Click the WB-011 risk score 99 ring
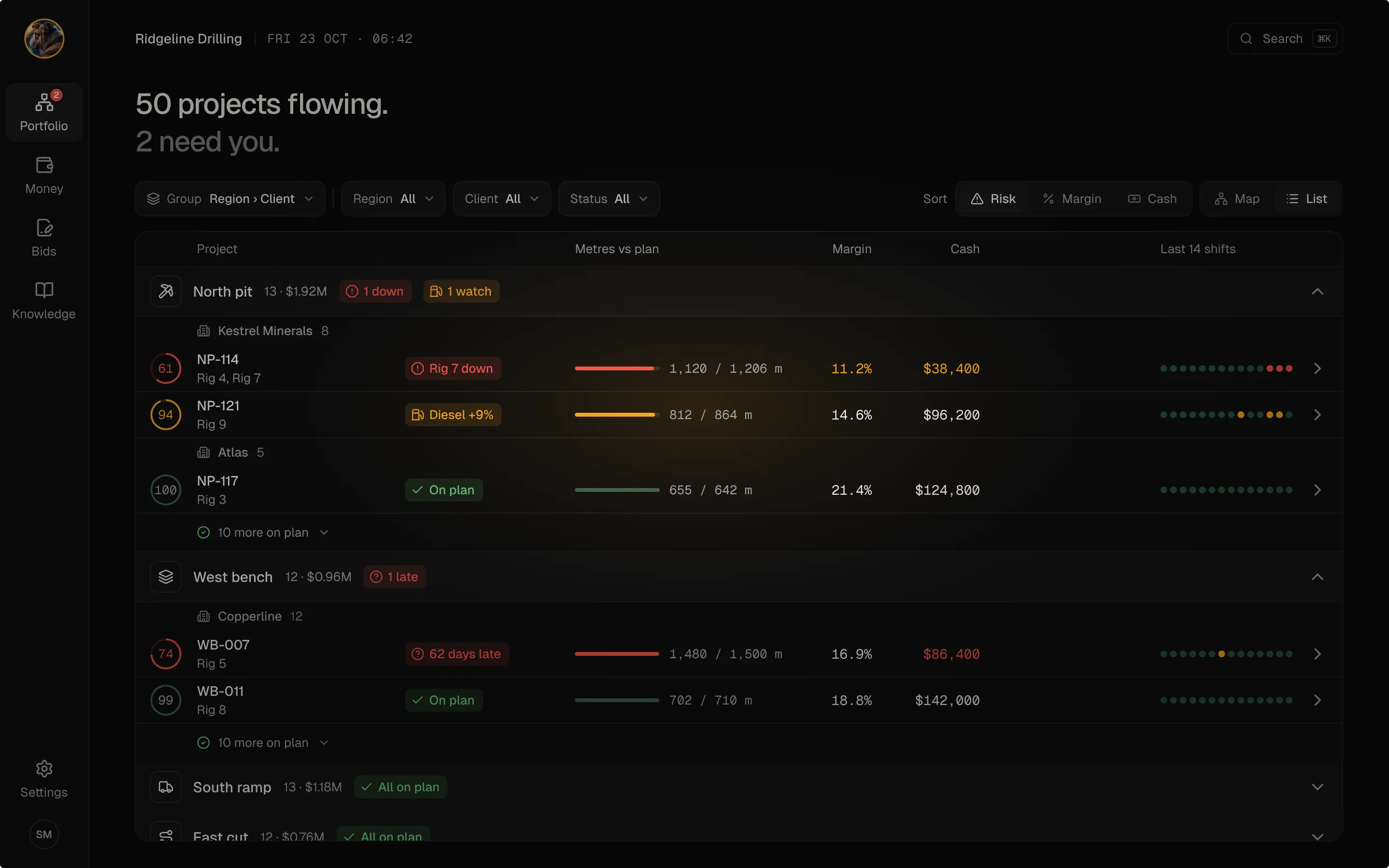 [166, 700]
